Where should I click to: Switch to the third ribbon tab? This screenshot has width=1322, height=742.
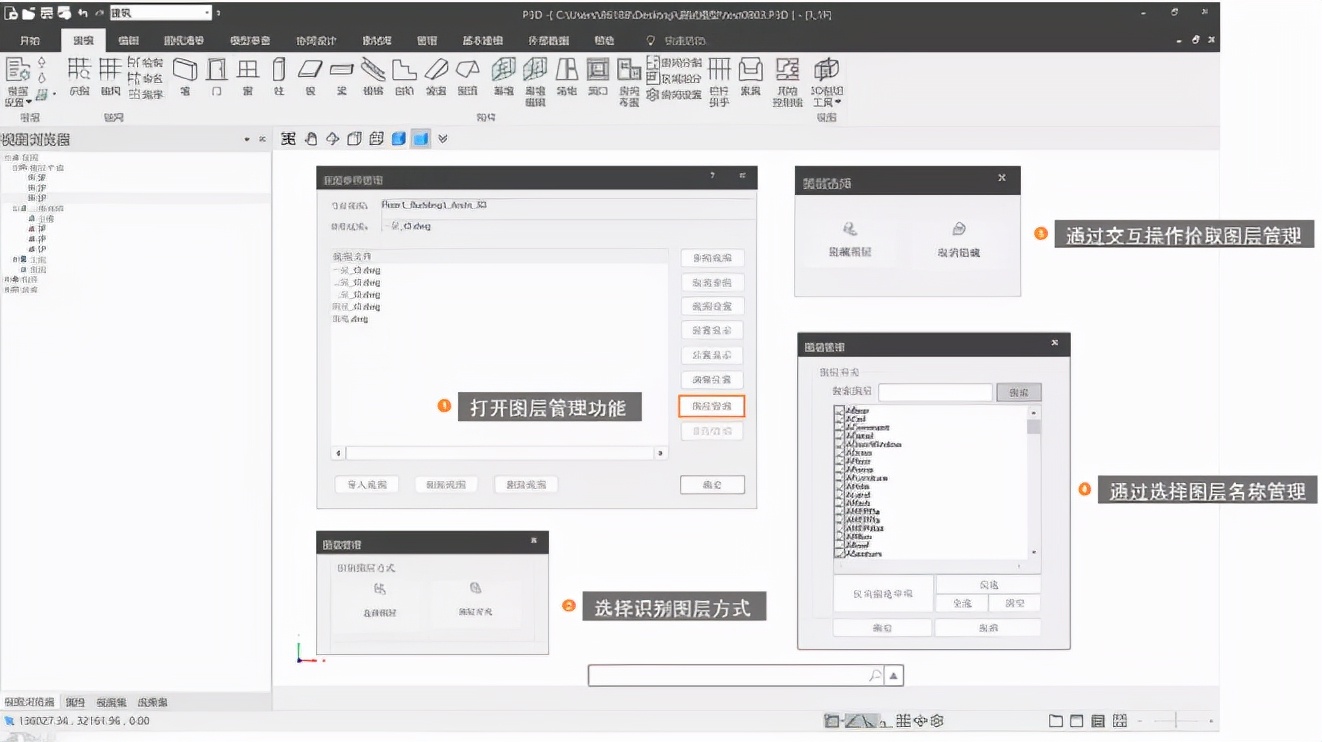click(128, 40)
